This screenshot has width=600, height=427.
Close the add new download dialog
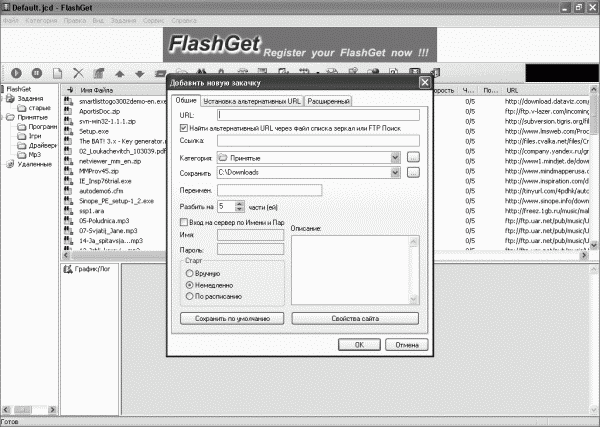(425, 83)
